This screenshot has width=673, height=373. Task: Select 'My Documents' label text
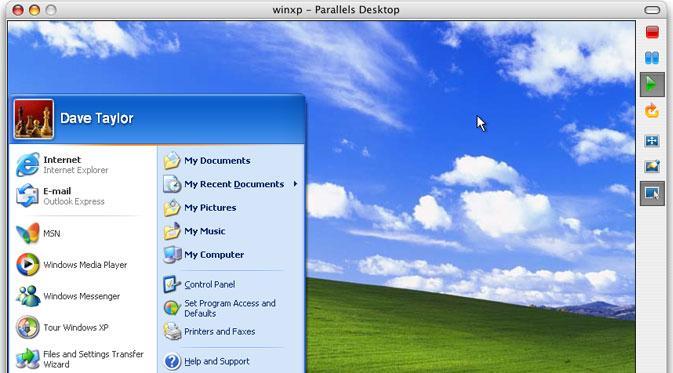pyautogui.click(x=217, y=161)
